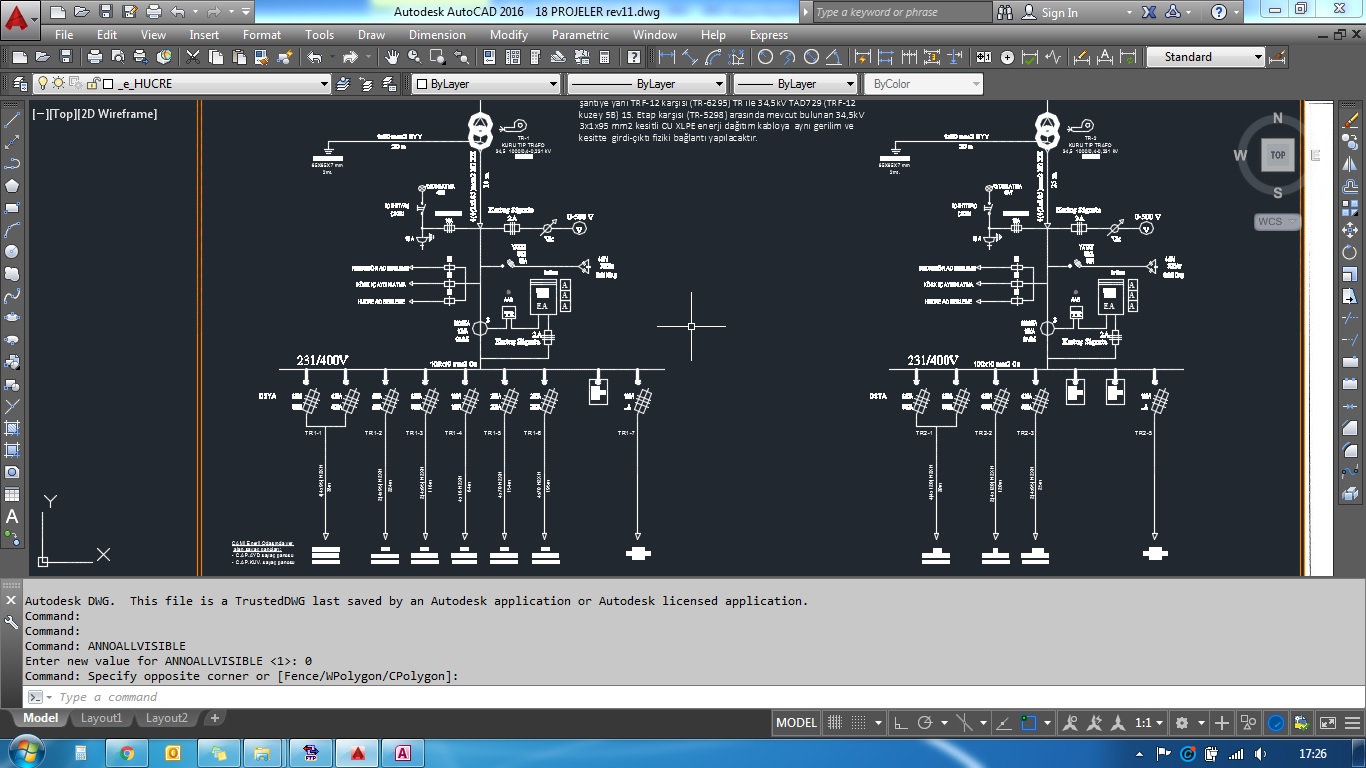Expand the _e_HUCRE layer dropdown
The height and width of the screenshot is (768, 1366).
coord(323,84)
